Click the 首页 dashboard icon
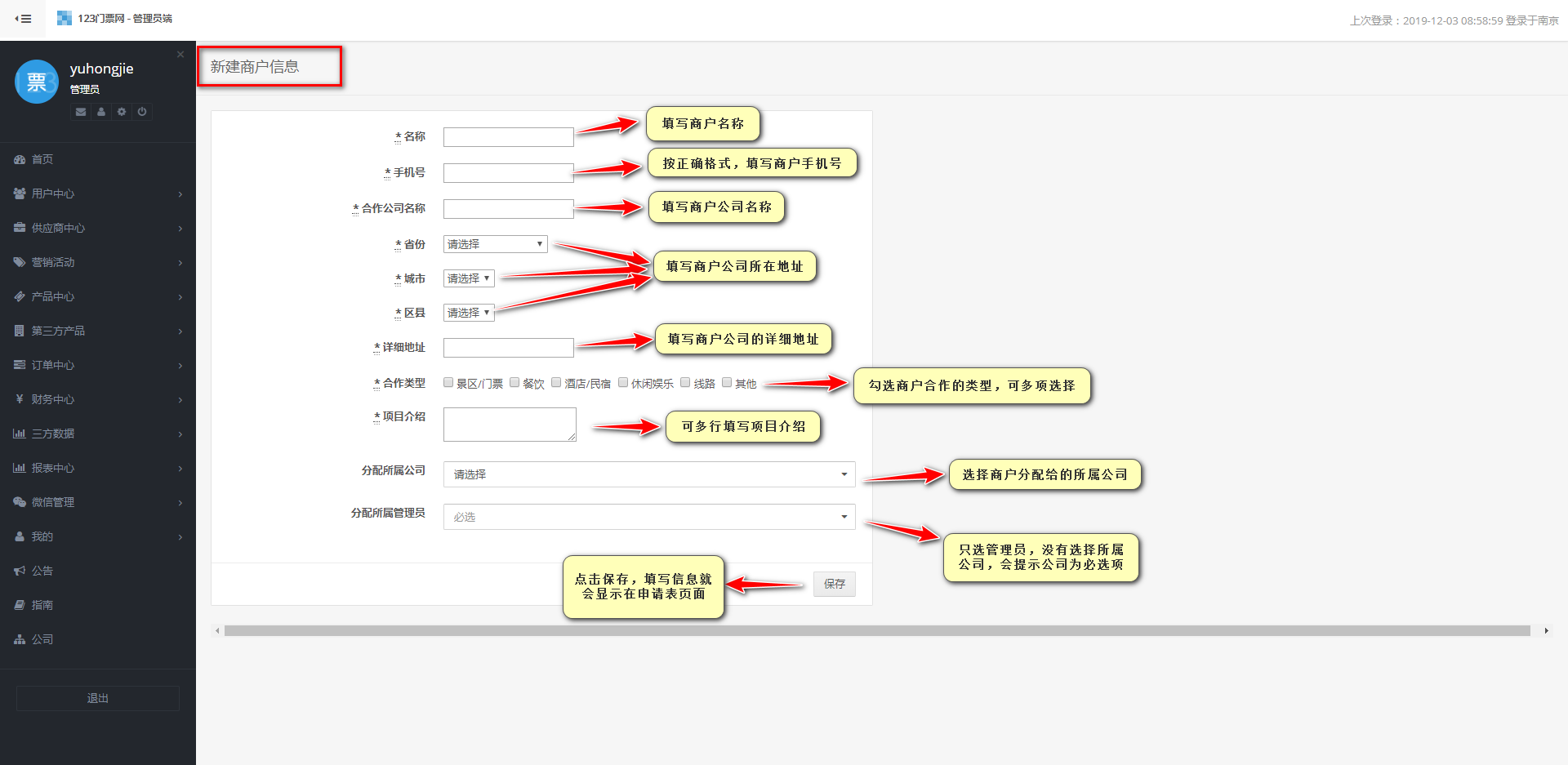The height and width of the screenshot is (765, 1568). (x=20, y=159)
